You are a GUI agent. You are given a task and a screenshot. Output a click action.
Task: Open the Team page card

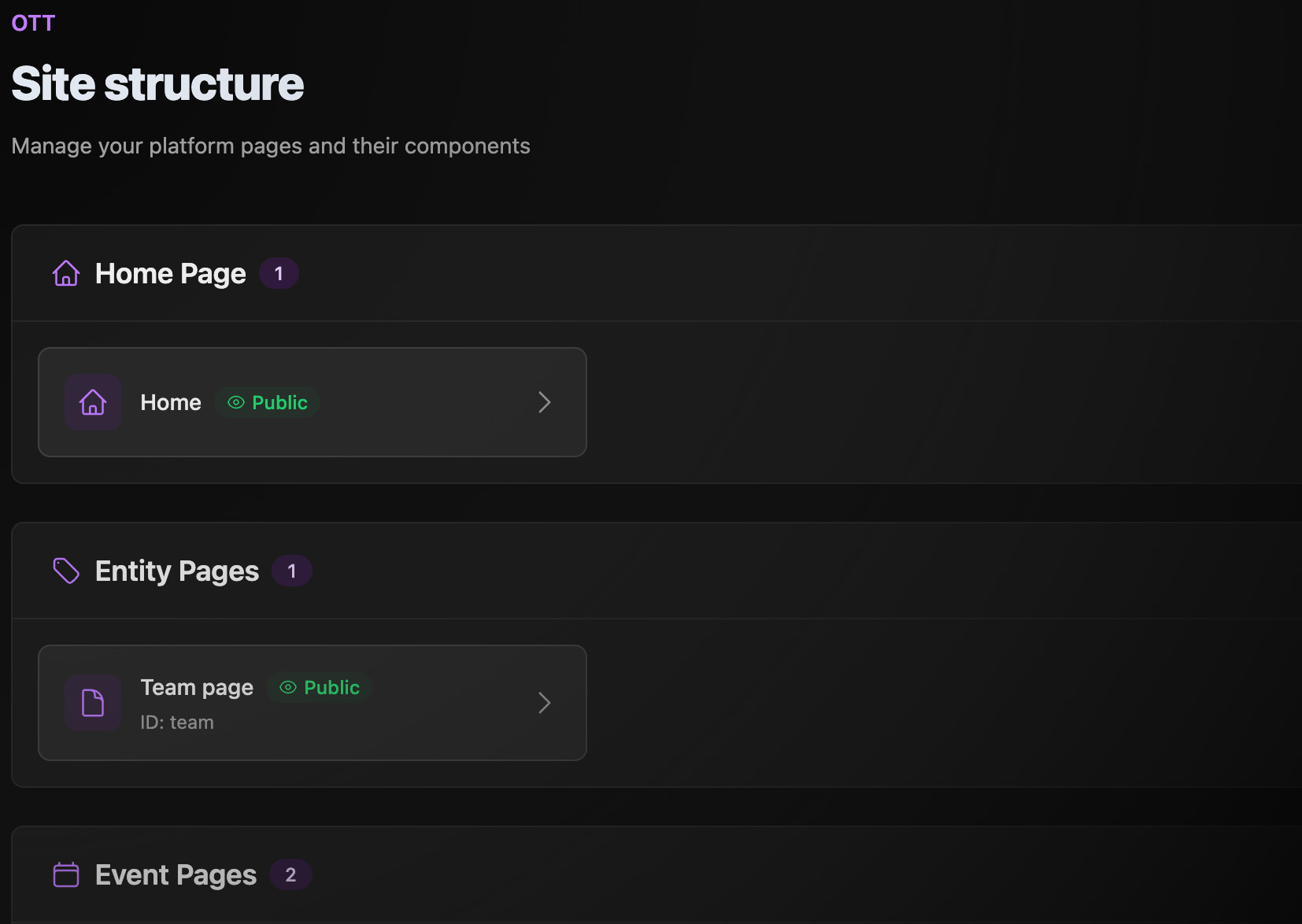click(313, 703)
